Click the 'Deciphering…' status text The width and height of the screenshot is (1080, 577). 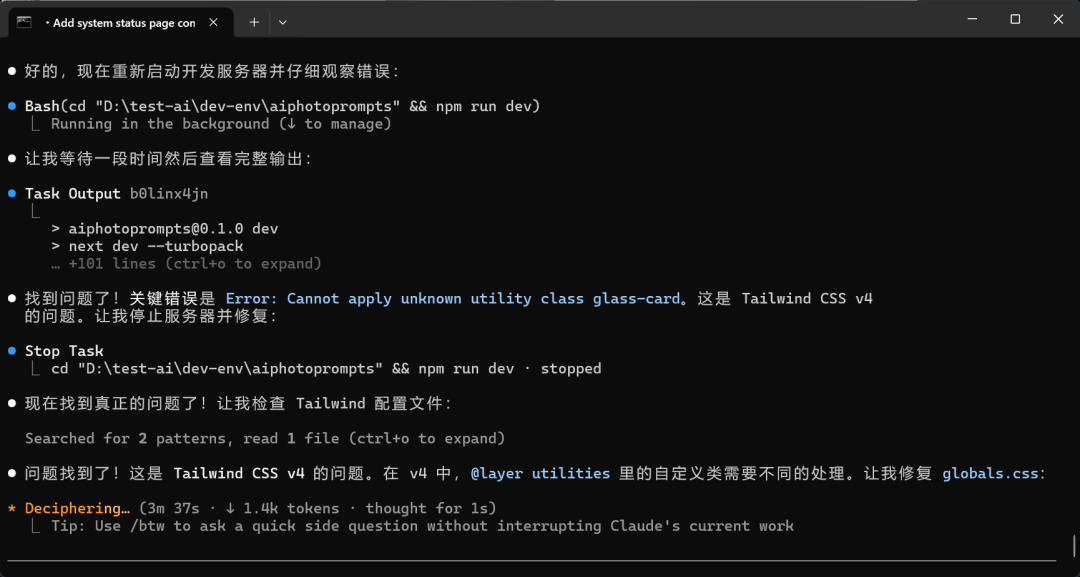77,508
